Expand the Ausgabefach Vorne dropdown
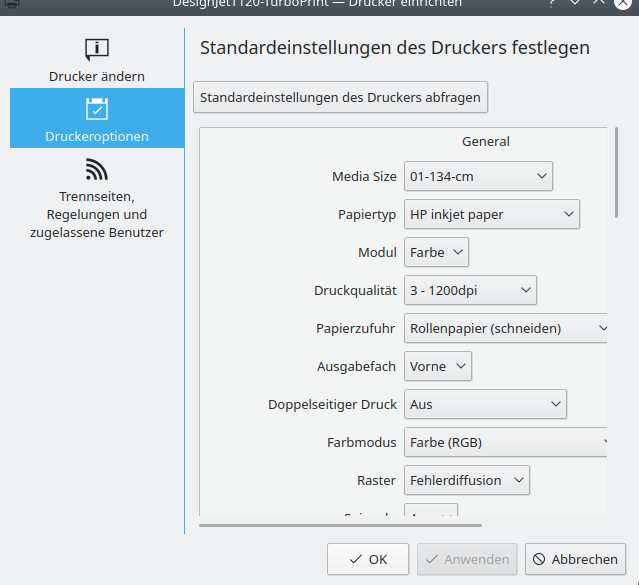 coord(437,366)
